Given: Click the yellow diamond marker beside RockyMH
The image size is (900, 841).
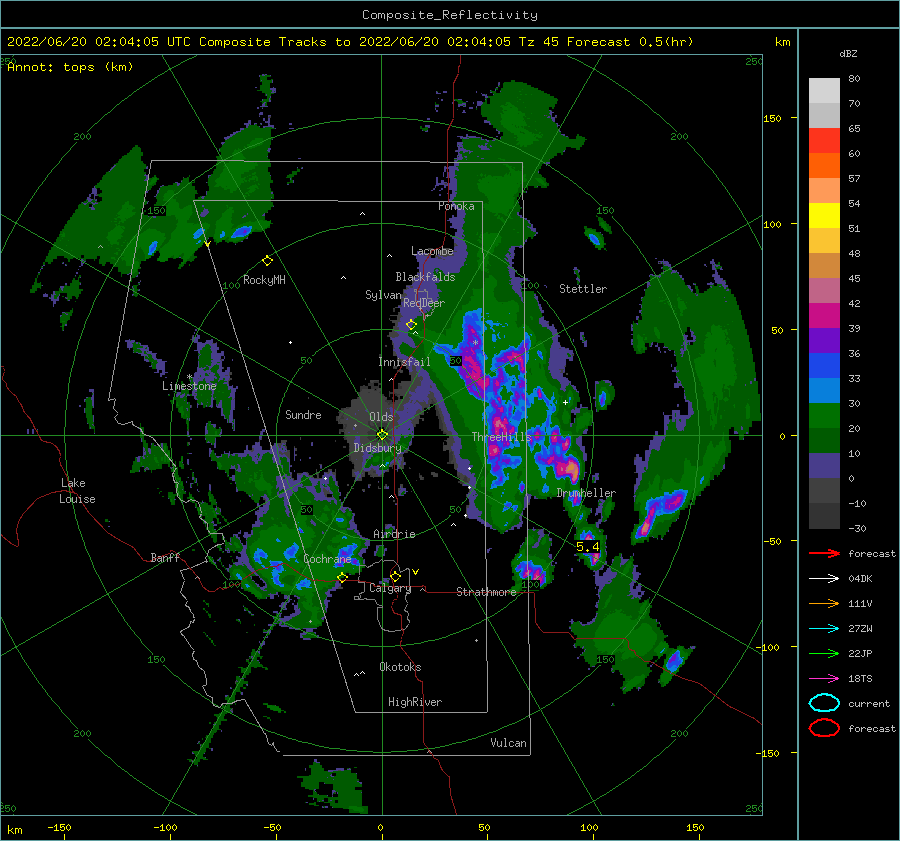Looking at the screenshot, I should coord(267,261).
